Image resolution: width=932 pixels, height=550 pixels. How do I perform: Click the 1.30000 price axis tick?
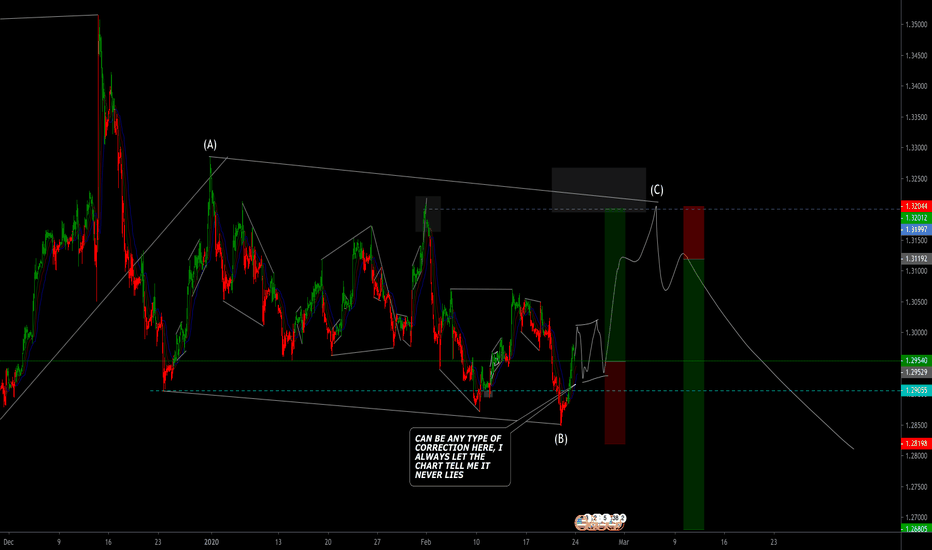[916, 332]
